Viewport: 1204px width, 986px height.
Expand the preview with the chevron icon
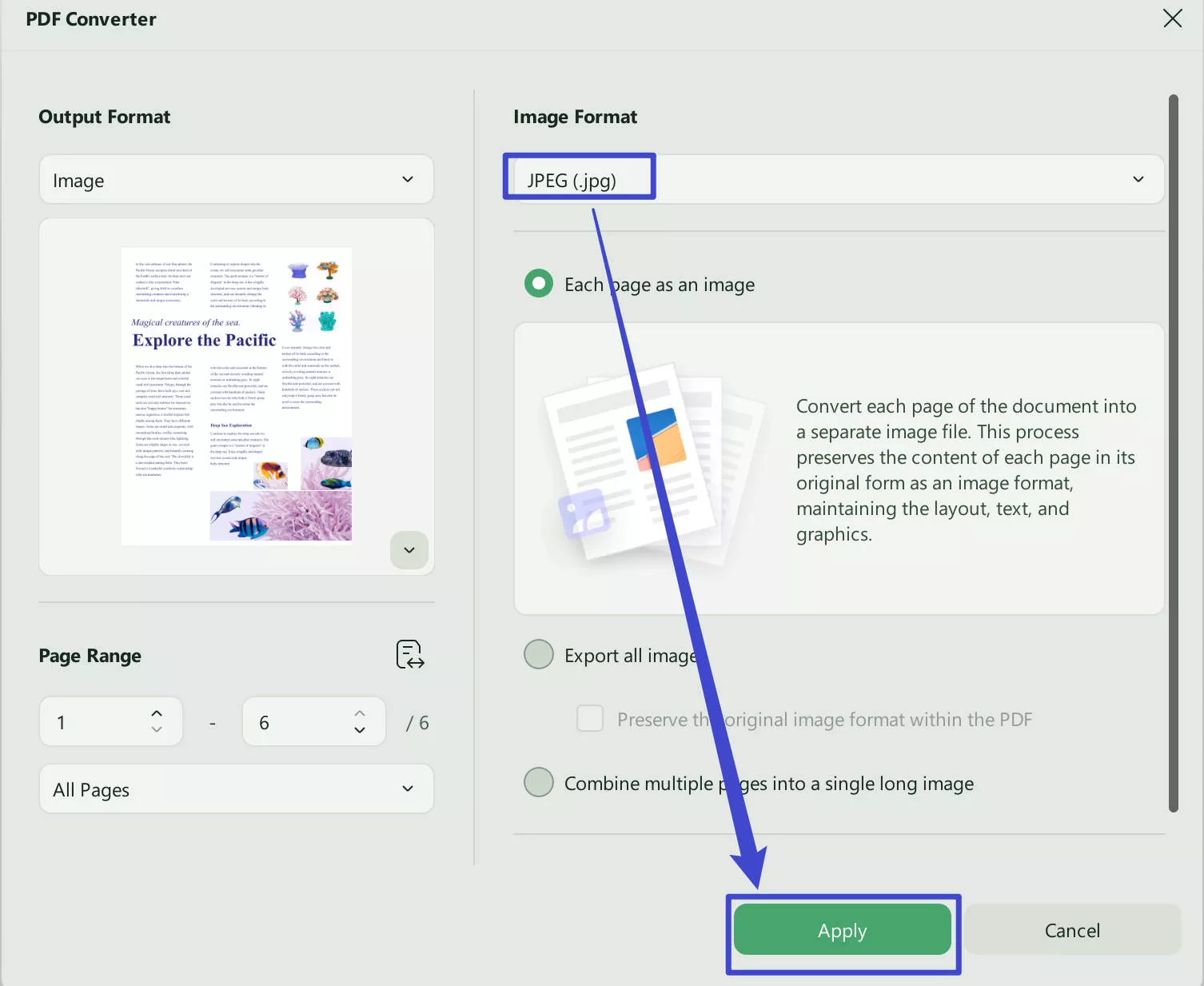(409, 550)
